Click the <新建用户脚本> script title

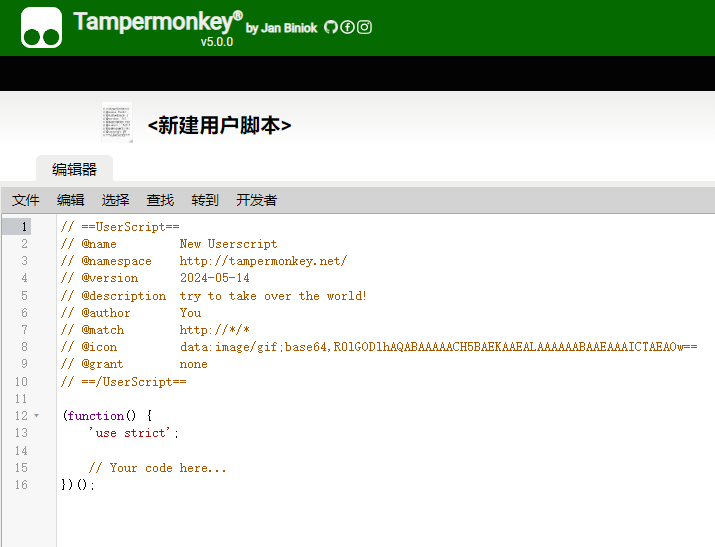click(x=219, y=125)
